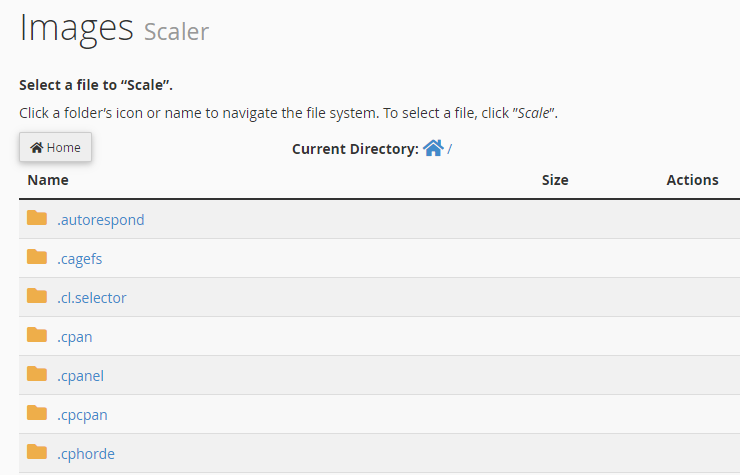Browse into the .cpcpan folder name
The height and width of the screenshot is (475, 740).
82,415
